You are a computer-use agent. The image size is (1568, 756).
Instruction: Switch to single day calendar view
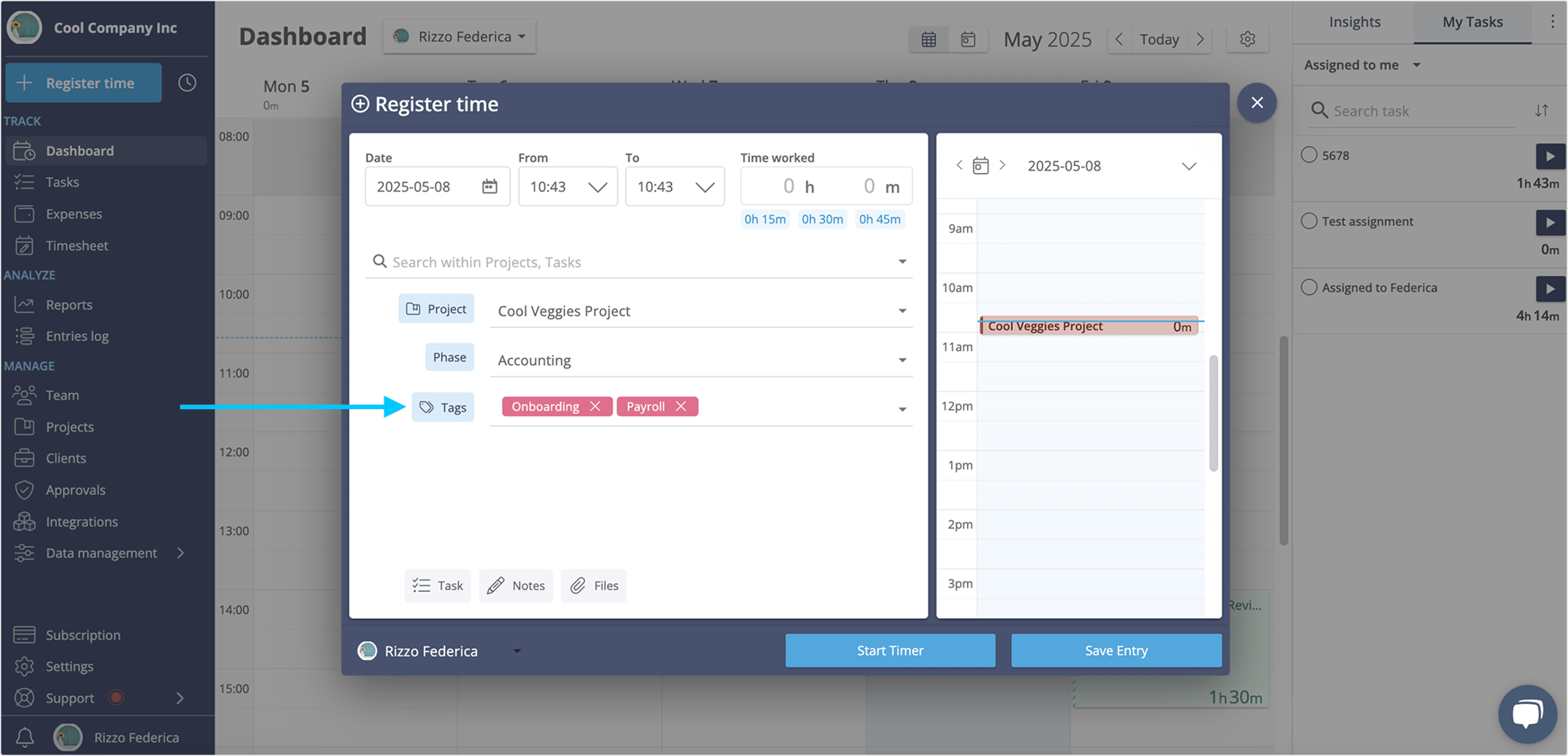(968, 39)
